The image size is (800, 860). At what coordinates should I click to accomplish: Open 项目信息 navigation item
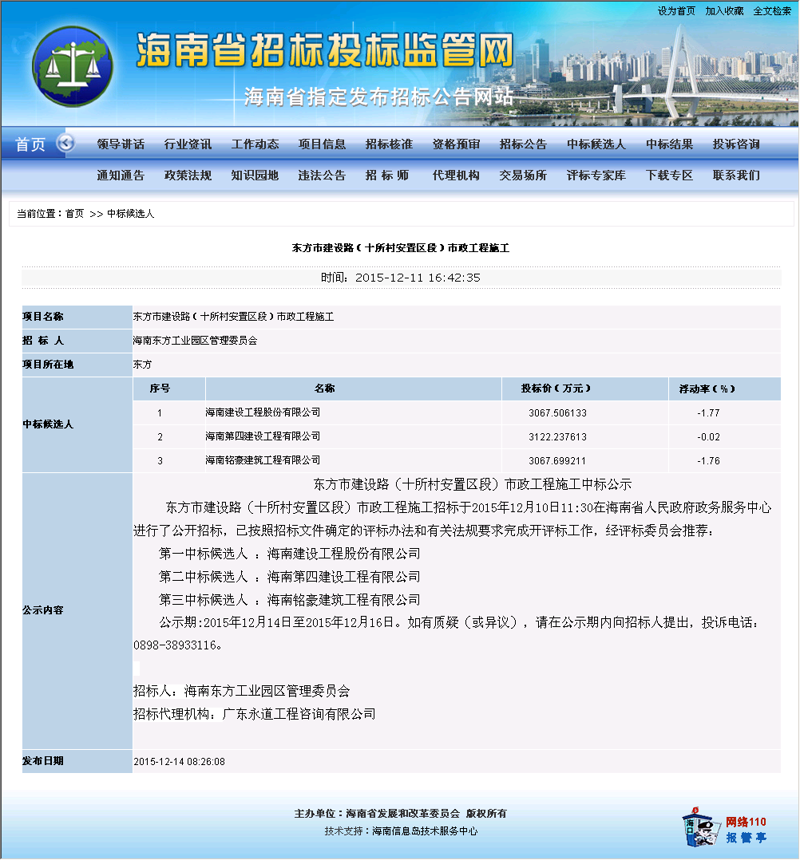click(322, 144)
